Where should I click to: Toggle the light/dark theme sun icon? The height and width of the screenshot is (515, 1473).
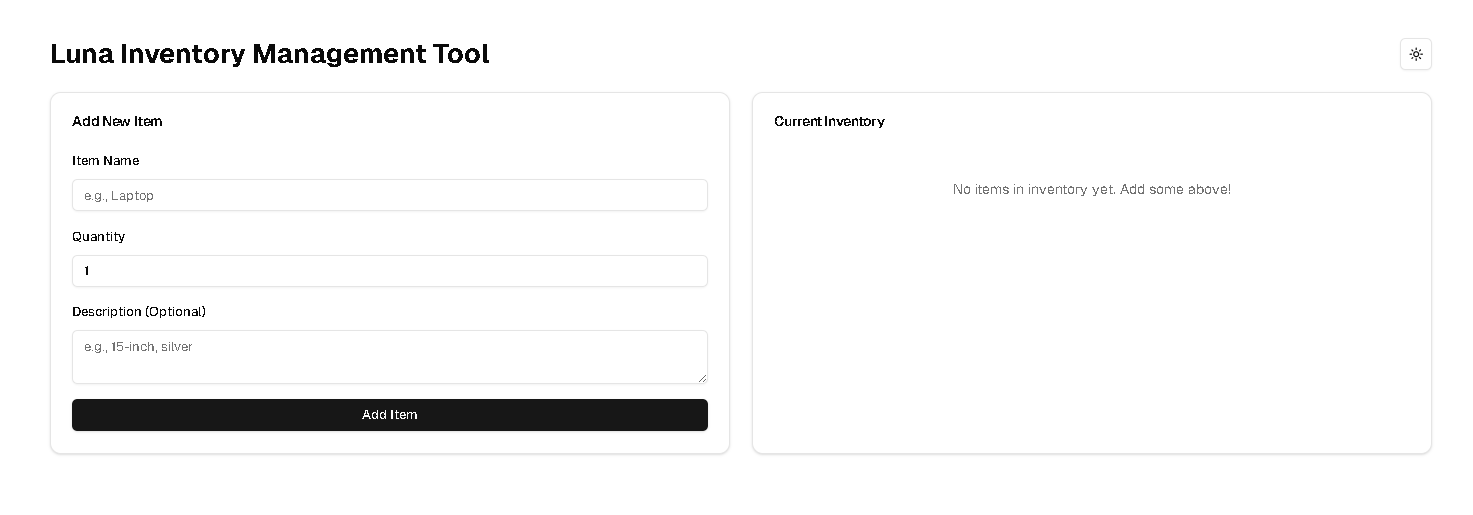[x=1415, y=54]
